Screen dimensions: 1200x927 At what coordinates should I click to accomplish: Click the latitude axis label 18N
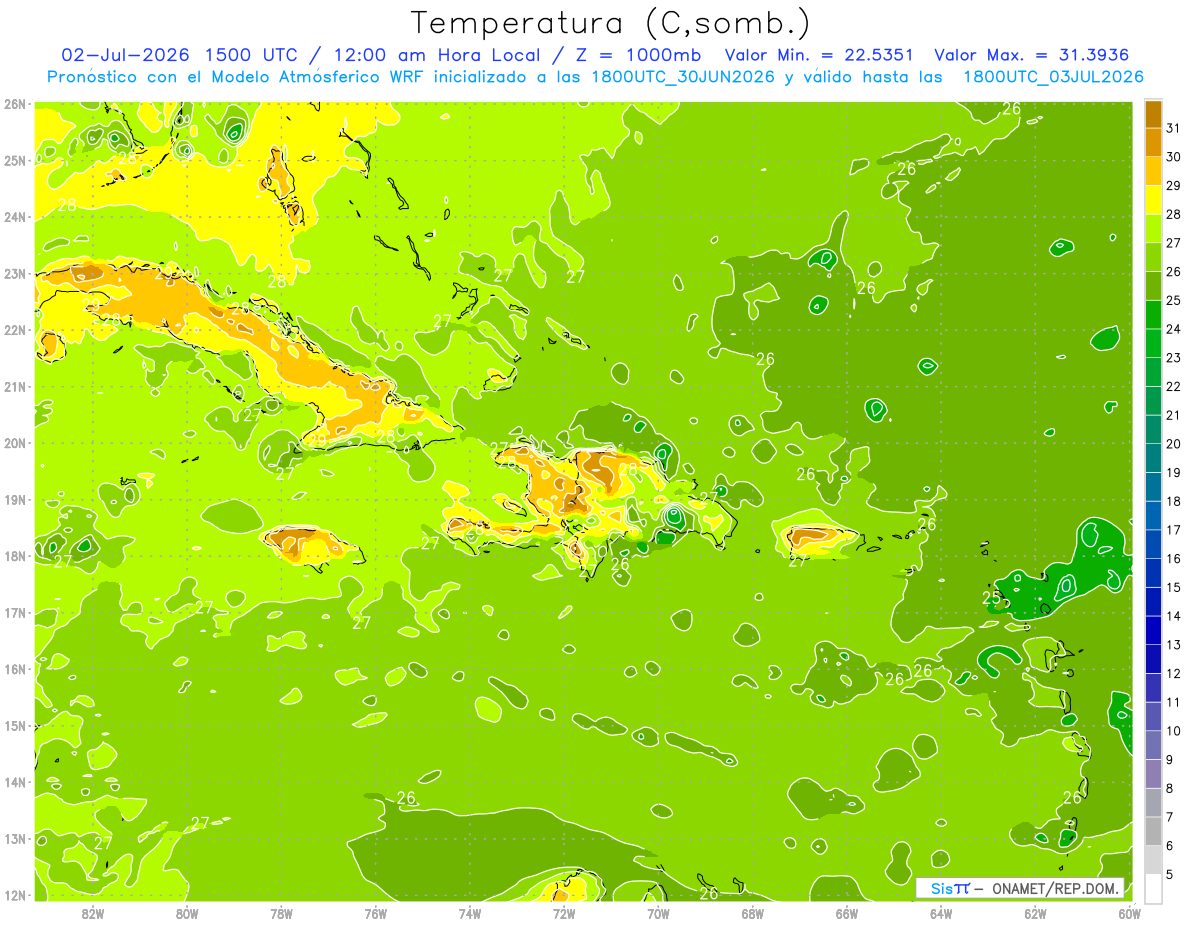click(x=15, y=556)
